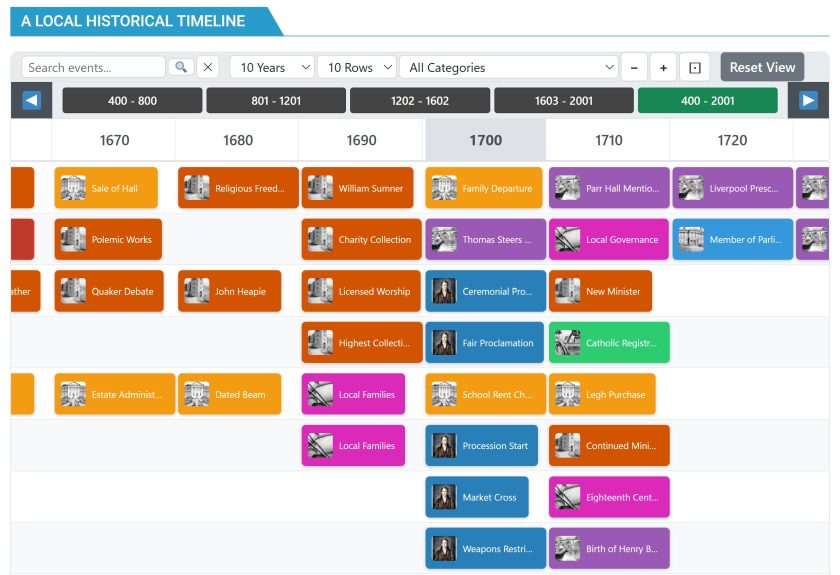Select the 1603 - 2001 period tab
Viewport: 840px width, 575px height.
click(x=564, y=101)
